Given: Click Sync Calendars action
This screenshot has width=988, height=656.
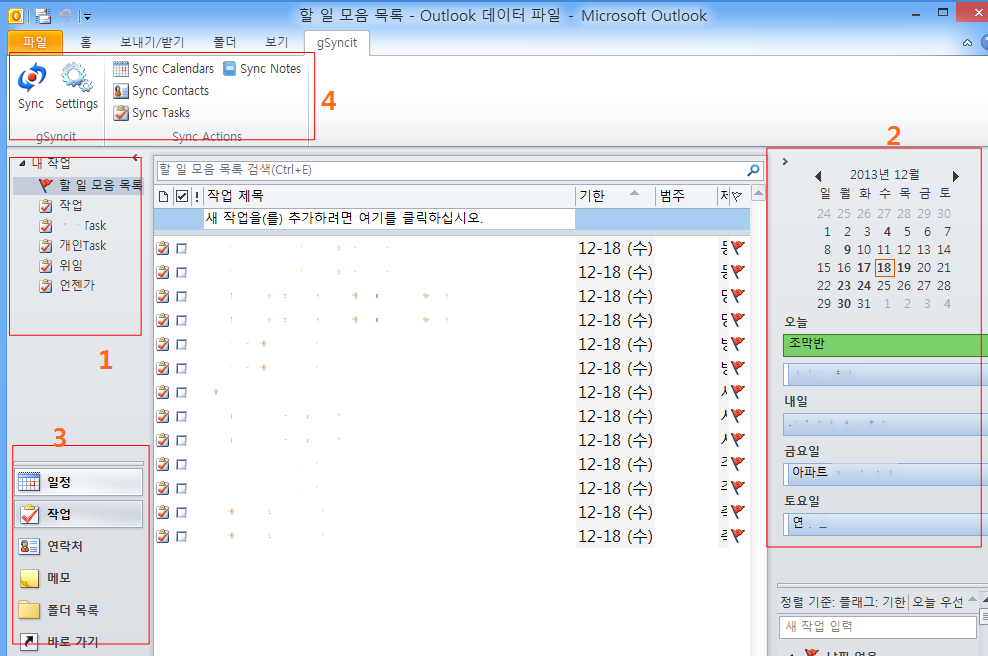Looking at the screenshot, I should [x=164, y=69].
